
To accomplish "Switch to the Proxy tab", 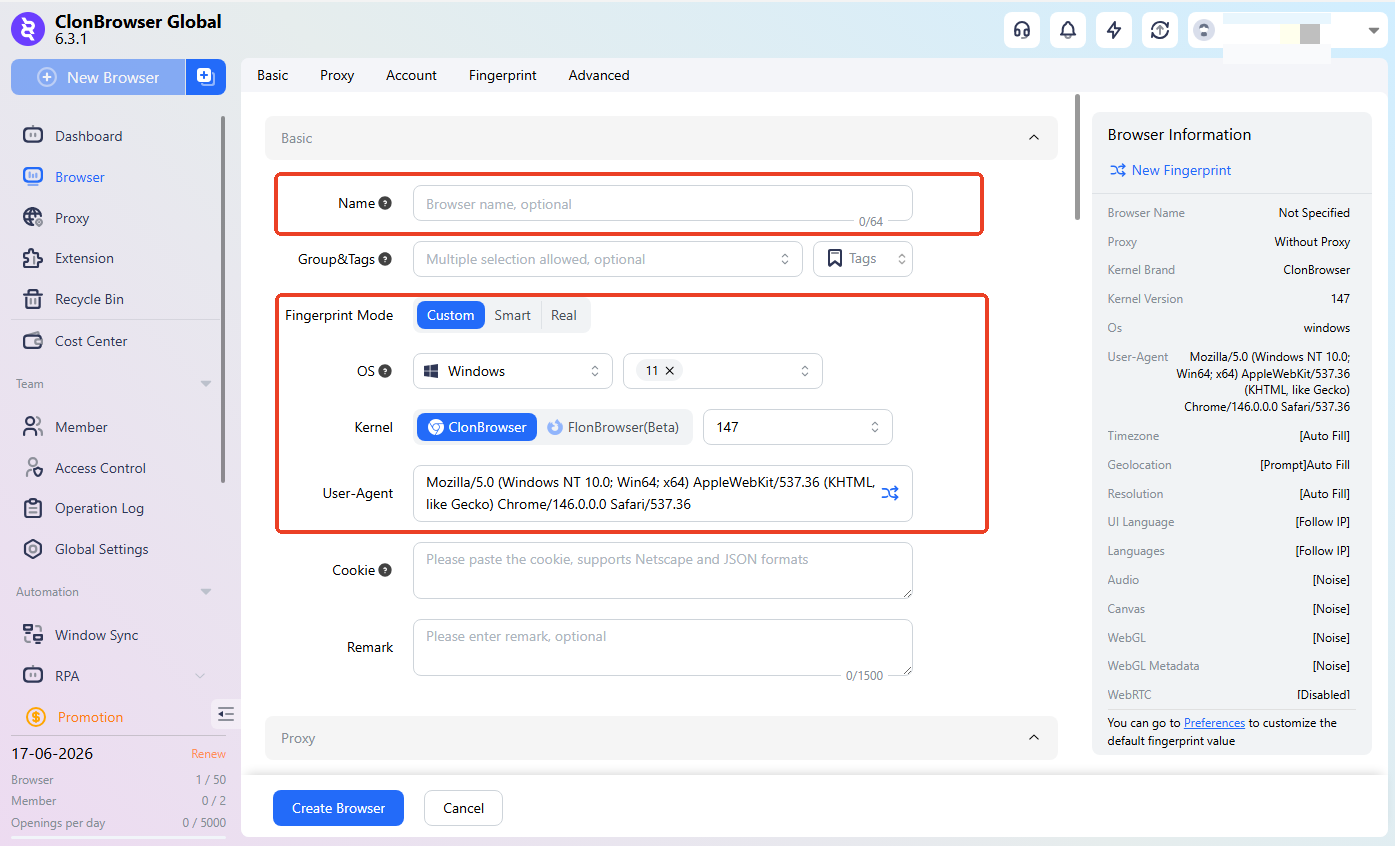I will (x=337, y=75).
